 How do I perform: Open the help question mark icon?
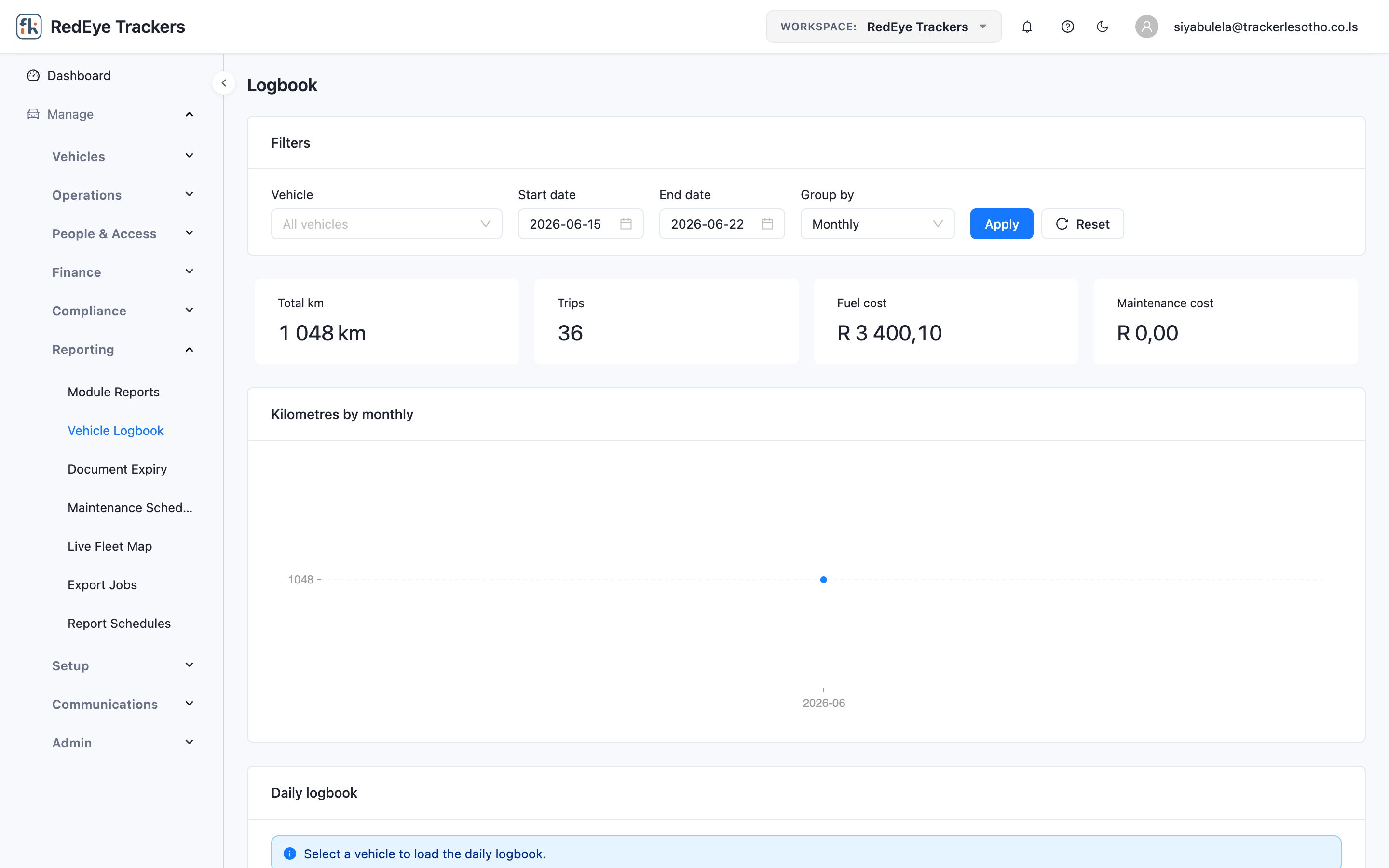pyautogui.click(x=1067, y=27)
